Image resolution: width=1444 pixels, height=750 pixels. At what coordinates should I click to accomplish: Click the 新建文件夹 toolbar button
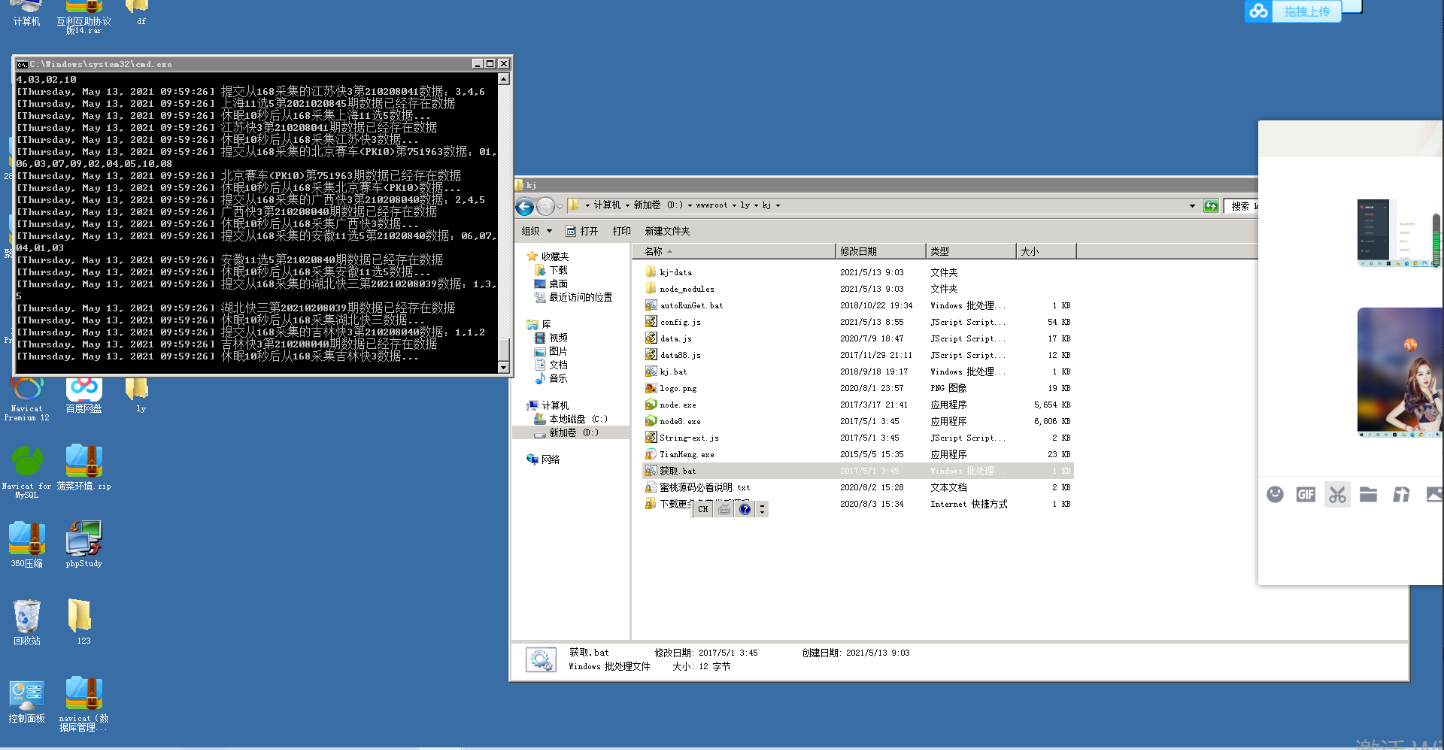(667, 231)
